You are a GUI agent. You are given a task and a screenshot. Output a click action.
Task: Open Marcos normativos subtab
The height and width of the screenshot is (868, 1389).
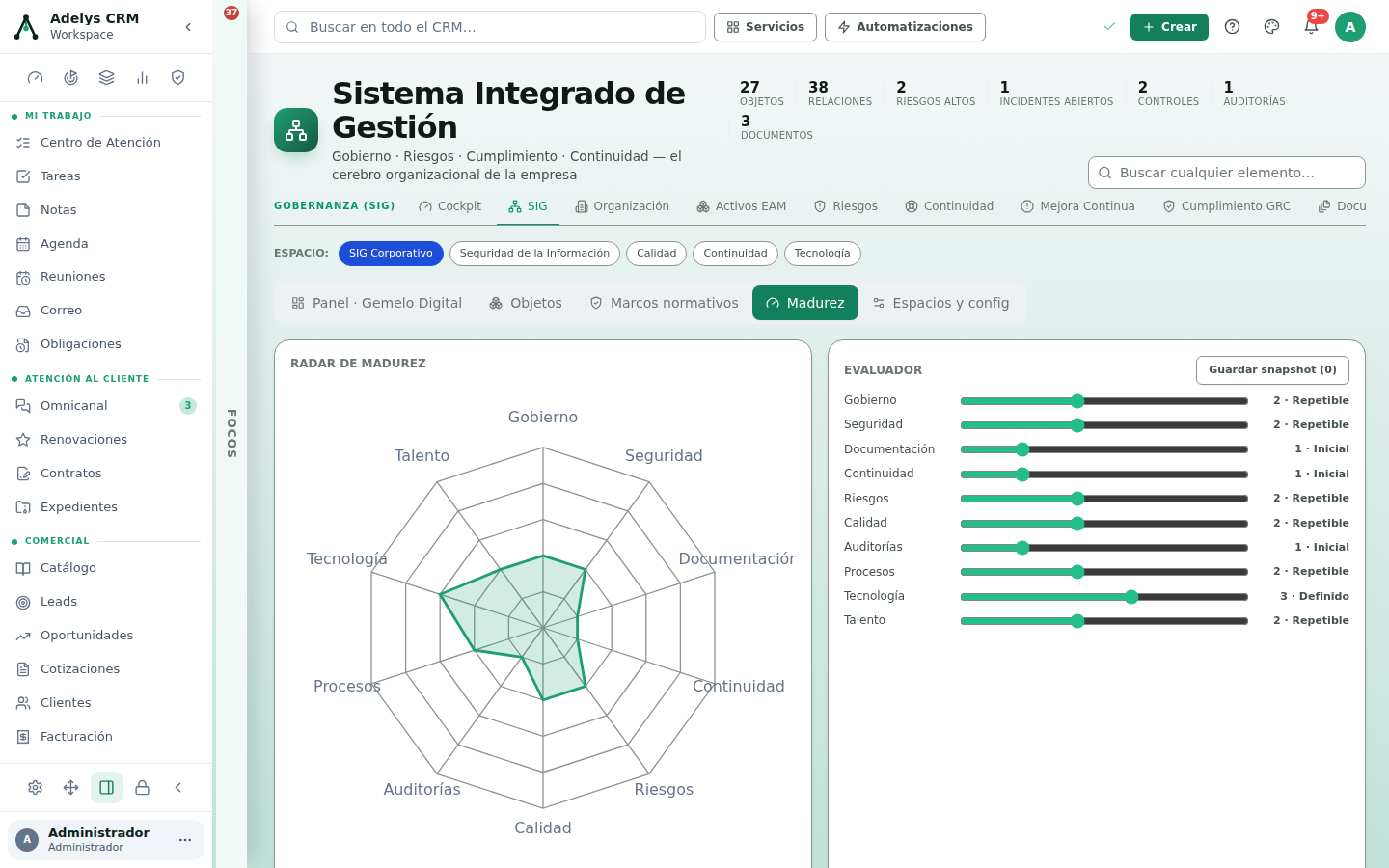tap(664, 303)
